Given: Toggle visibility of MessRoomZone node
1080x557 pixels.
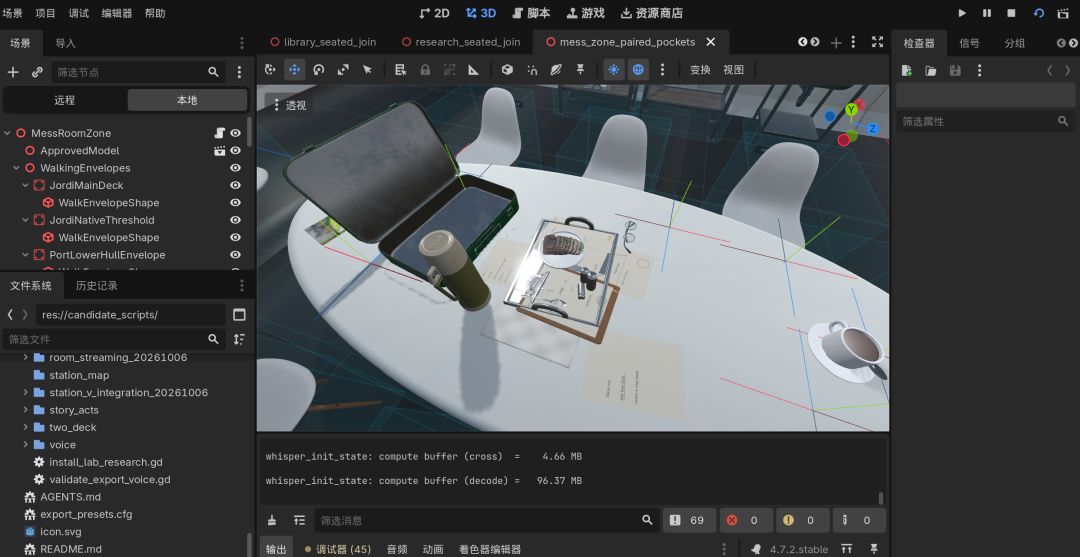Looking at the screenshot, I should (236, 133).
